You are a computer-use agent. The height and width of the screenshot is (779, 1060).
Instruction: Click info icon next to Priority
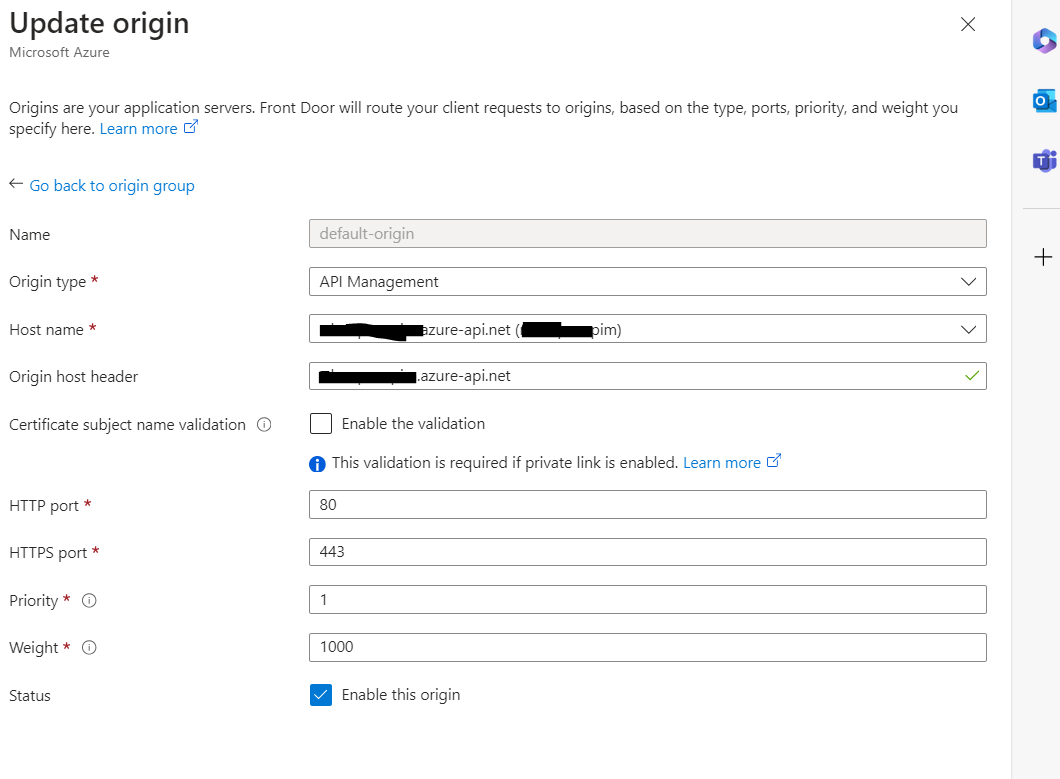coord(89,600)
